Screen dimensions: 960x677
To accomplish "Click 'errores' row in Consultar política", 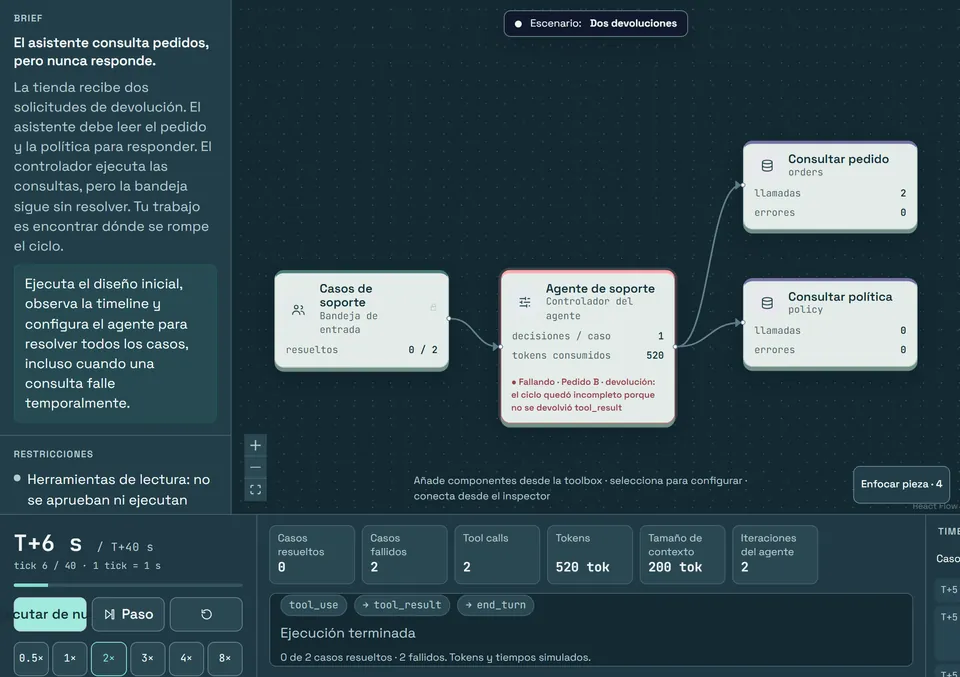I will 830,350.
